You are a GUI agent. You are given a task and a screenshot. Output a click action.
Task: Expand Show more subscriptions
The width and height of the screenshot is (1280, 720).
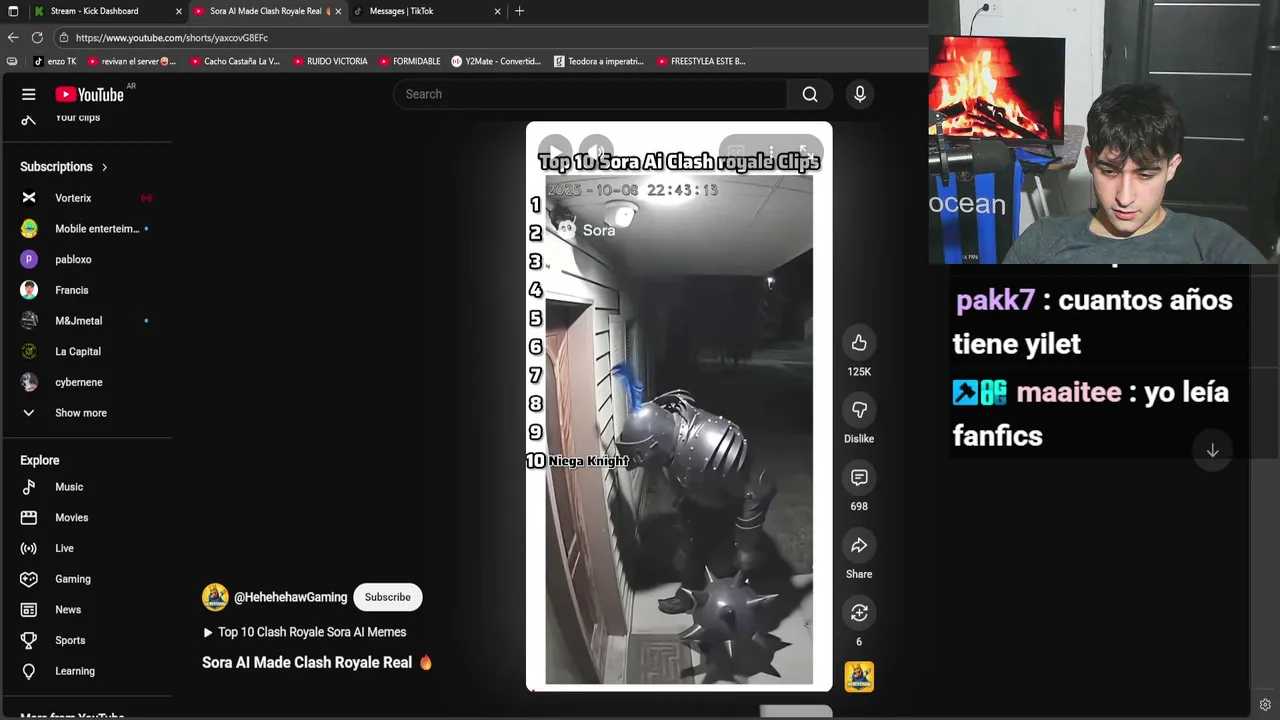pyautogui.click(x=80, y=413)
